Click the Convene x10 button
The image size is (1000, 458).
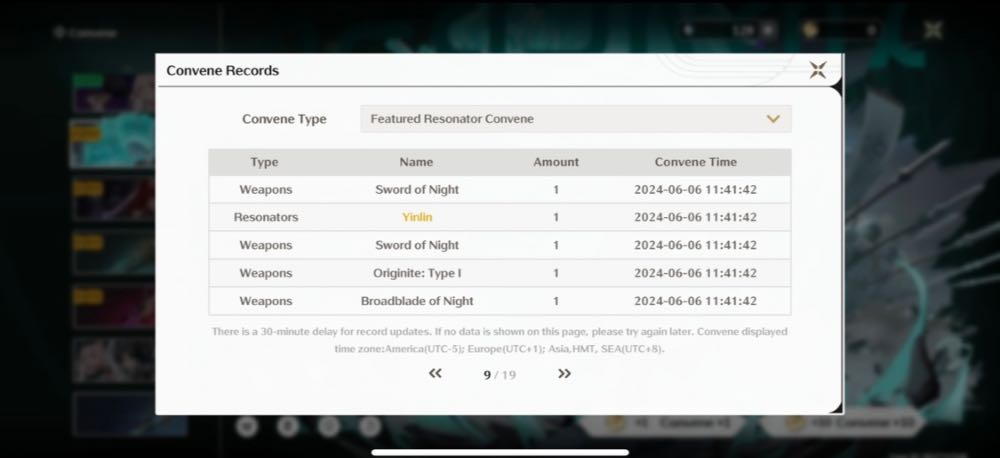pyautogui.click(x=844, y=422)
